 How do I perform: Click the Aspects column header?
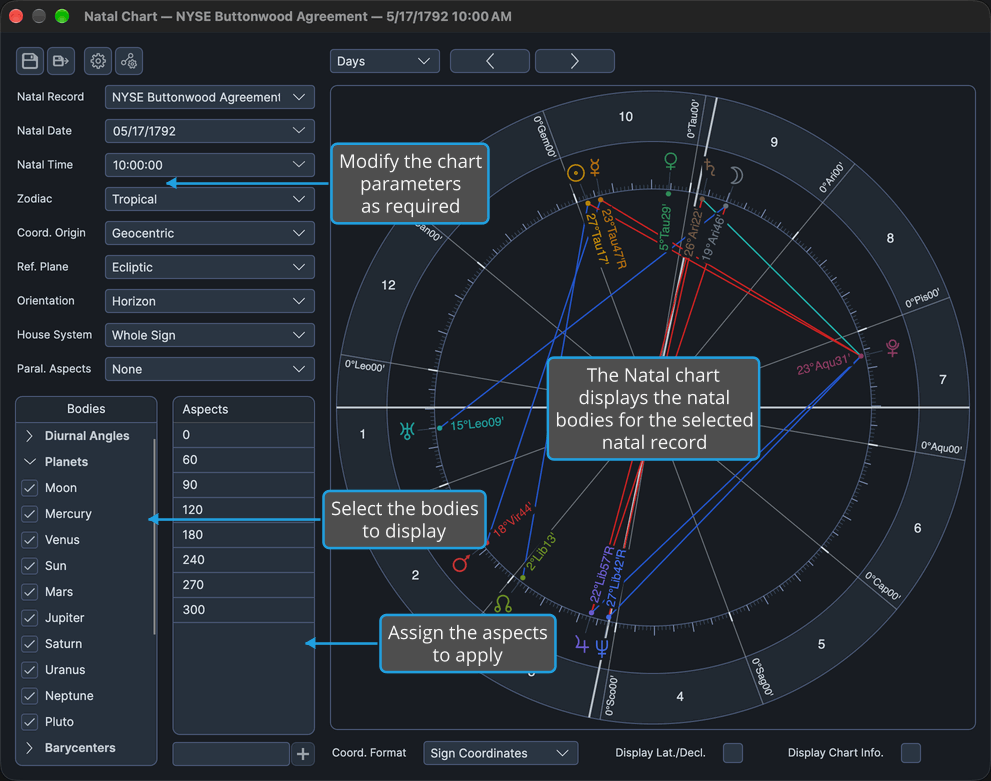click(243, 409)
